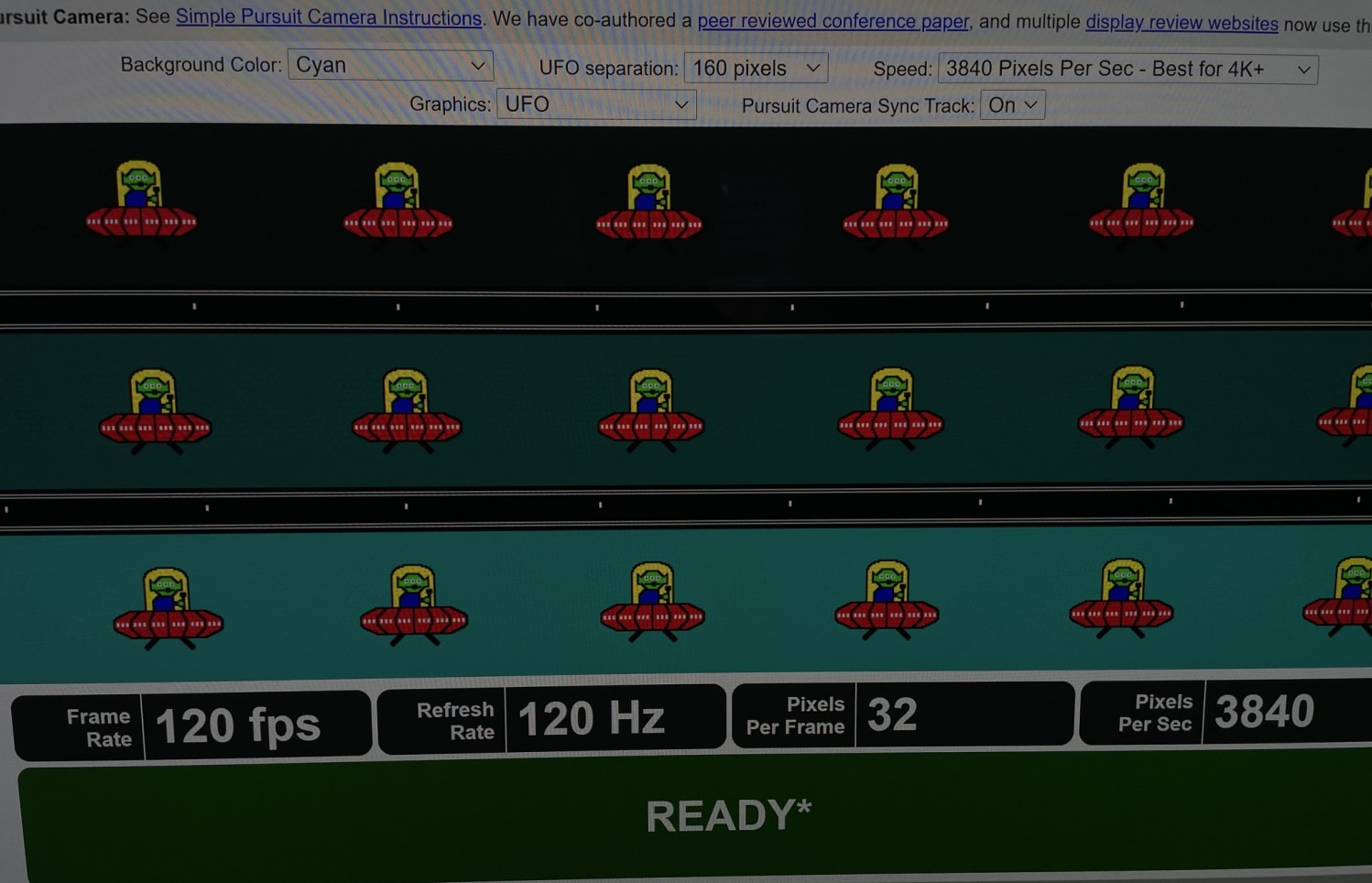Viewport: 1372px width, 883px height.
Task: Click the UFO separation label
Action: [x=608, y=68]
